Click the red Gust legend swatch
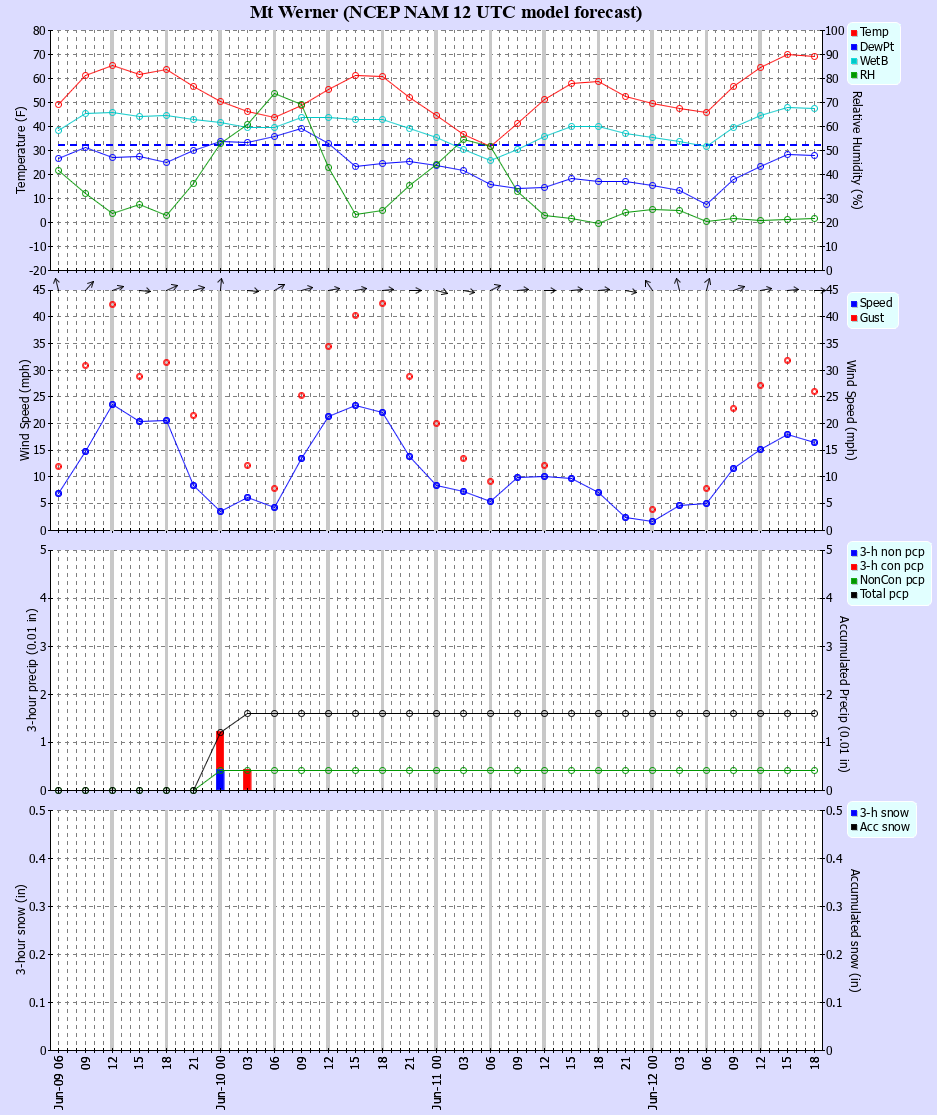Image resolution: width=937 pixels, height=1115 pixels. 853,318
